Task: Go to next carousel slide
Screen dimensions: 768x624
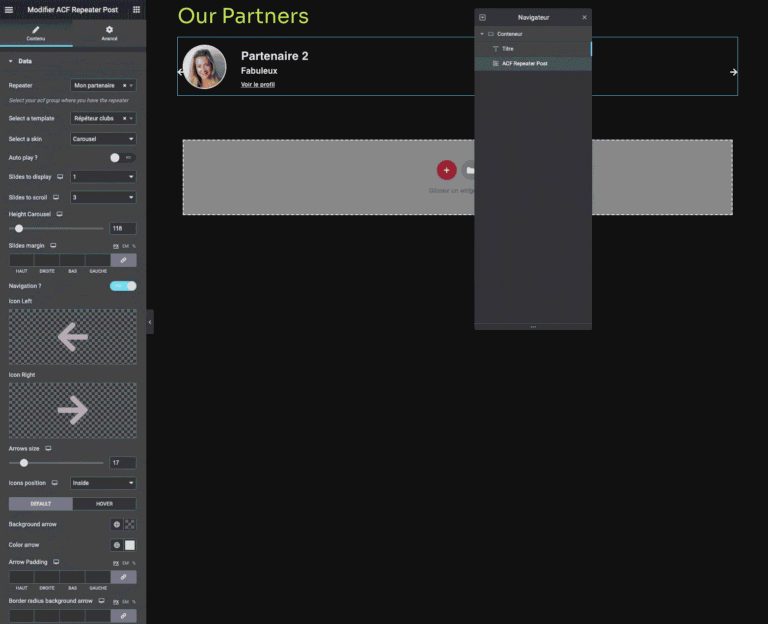Action: click(x=733, y=72)
